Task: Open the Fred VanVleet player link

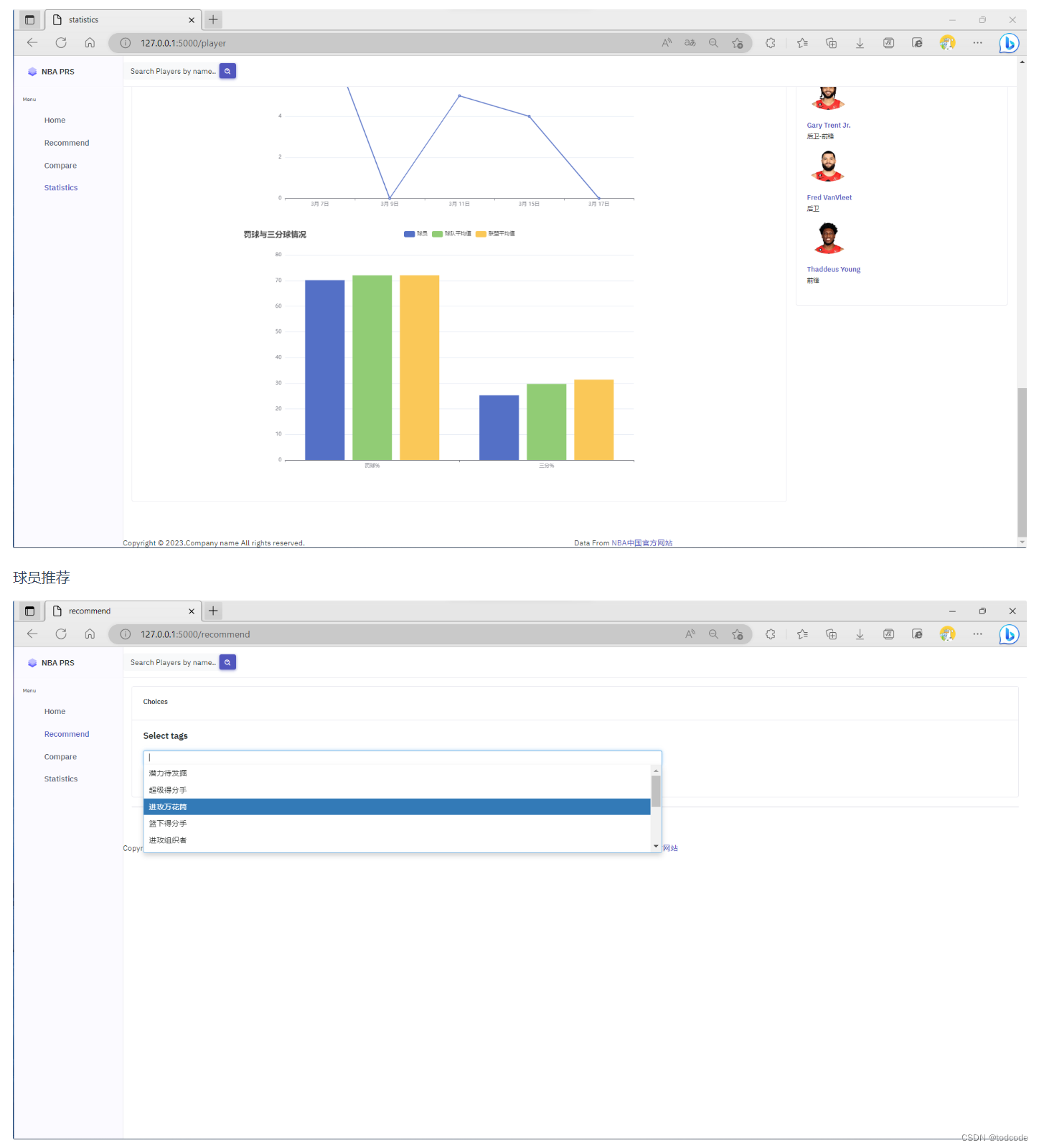Action: click(829, 198)
